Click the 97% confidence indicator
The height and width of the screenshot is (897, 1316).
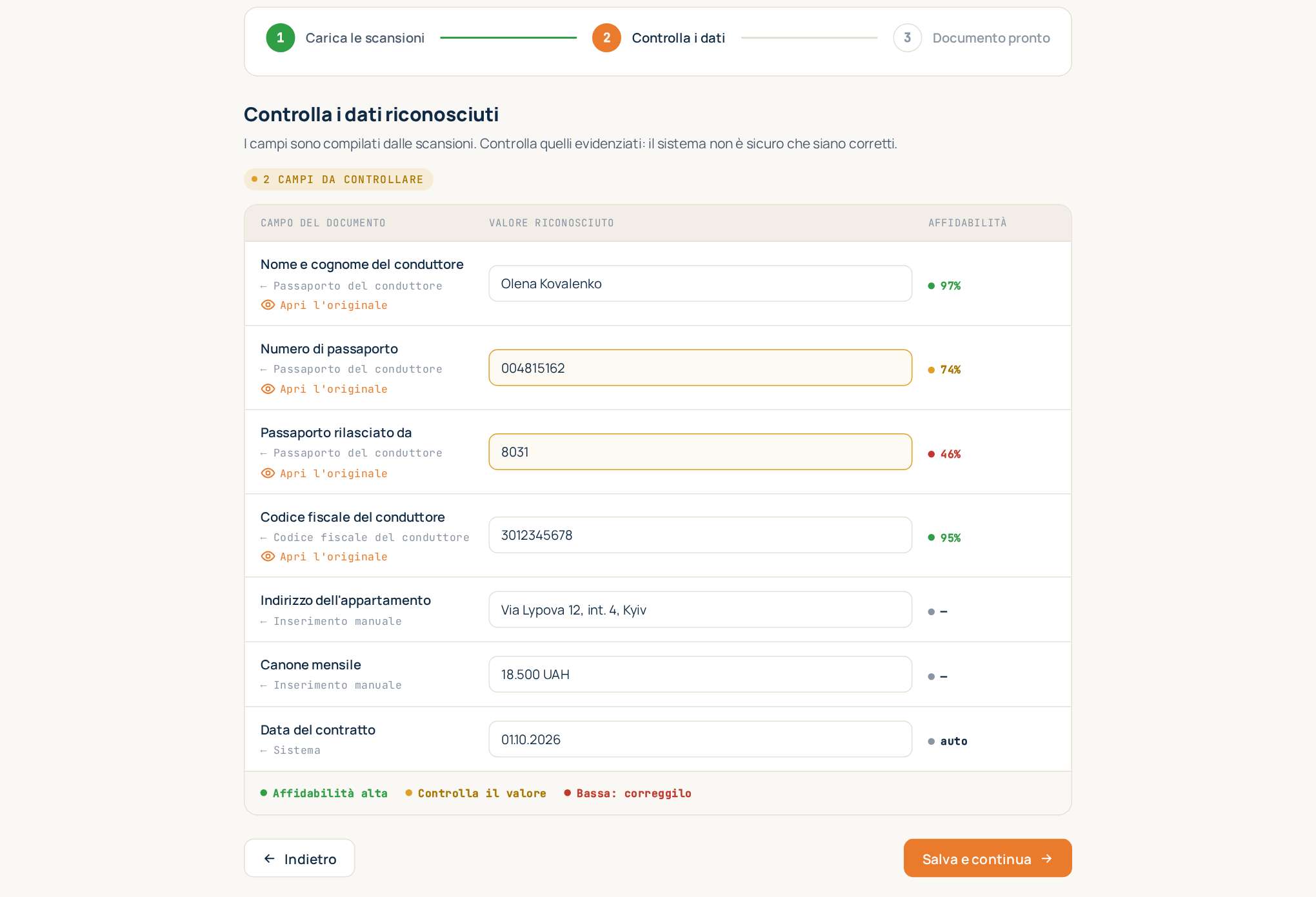(944, 286)
